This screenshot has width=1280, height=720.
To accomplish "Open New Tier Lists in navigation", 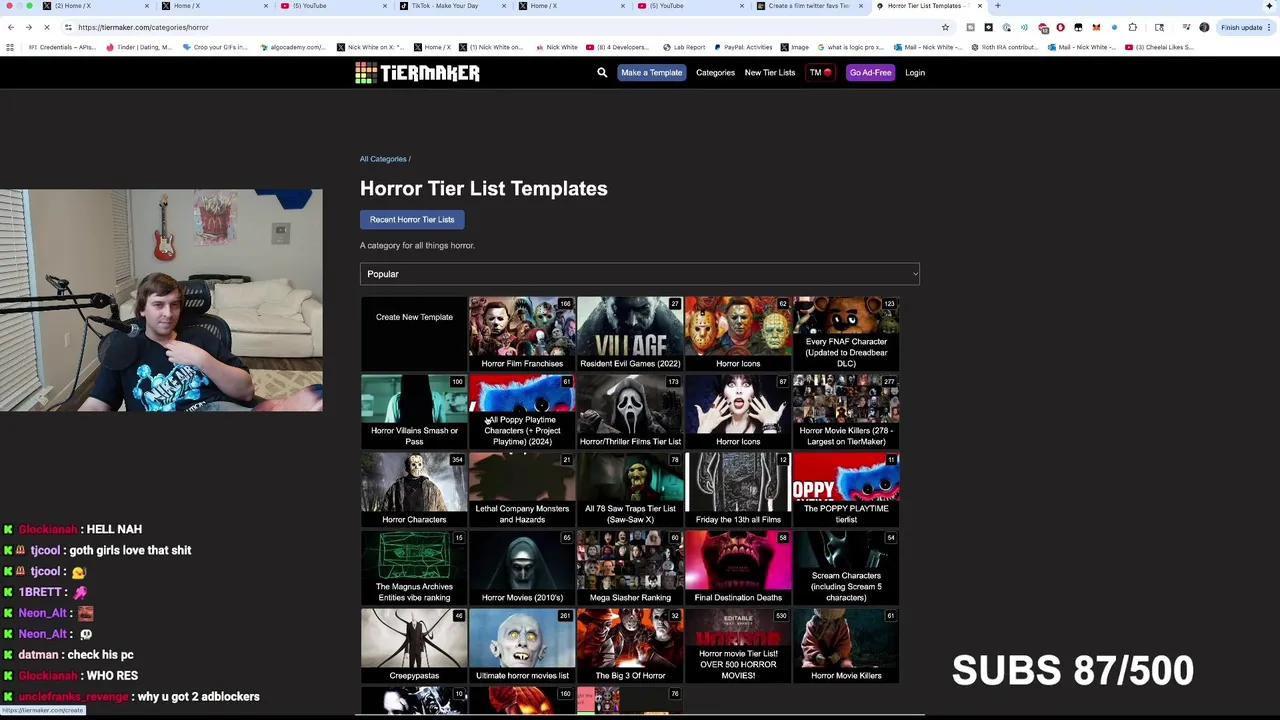I will pyautogui.click(x=769, y=72).
